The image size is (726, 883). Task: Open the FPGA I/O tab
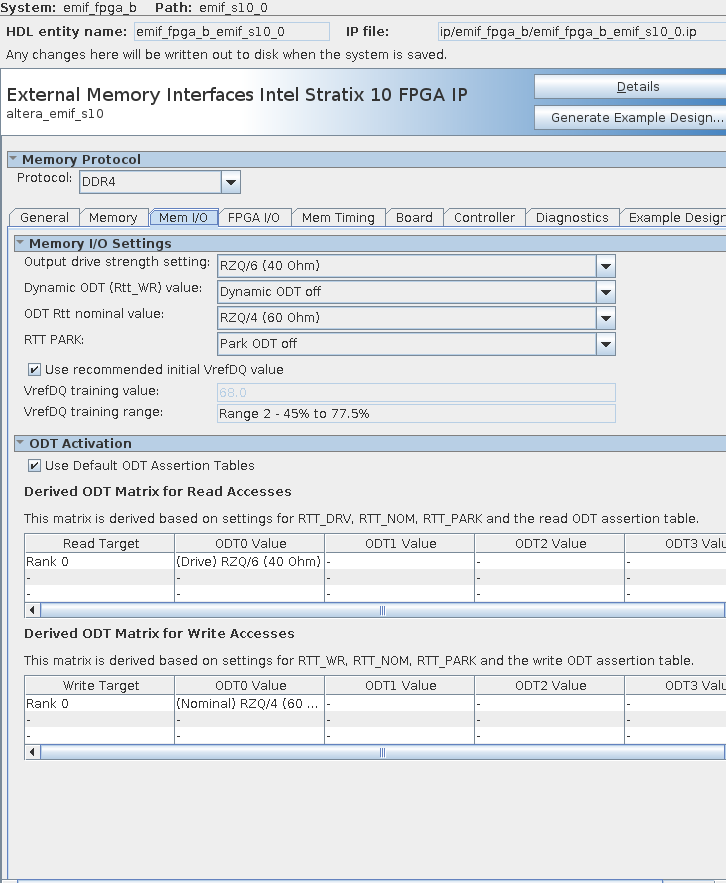pyautogui.click(x=254, y=218)
